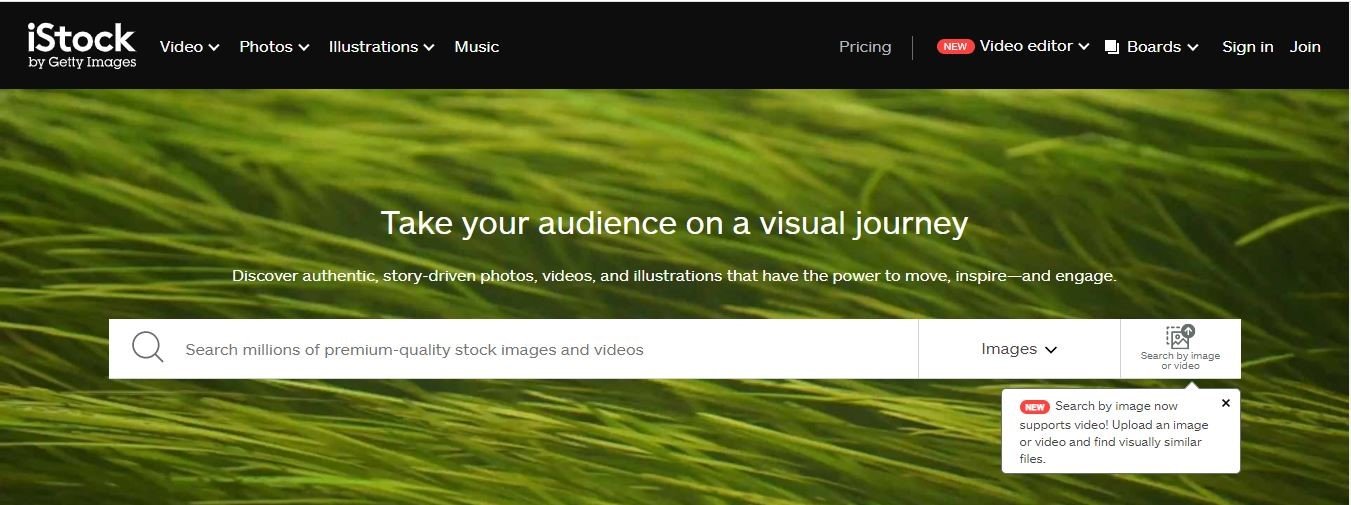The height and width of the screenshot is (505, 1351).
Task: Click the tooltip text about video search support
Action: tap(1115, 433)
